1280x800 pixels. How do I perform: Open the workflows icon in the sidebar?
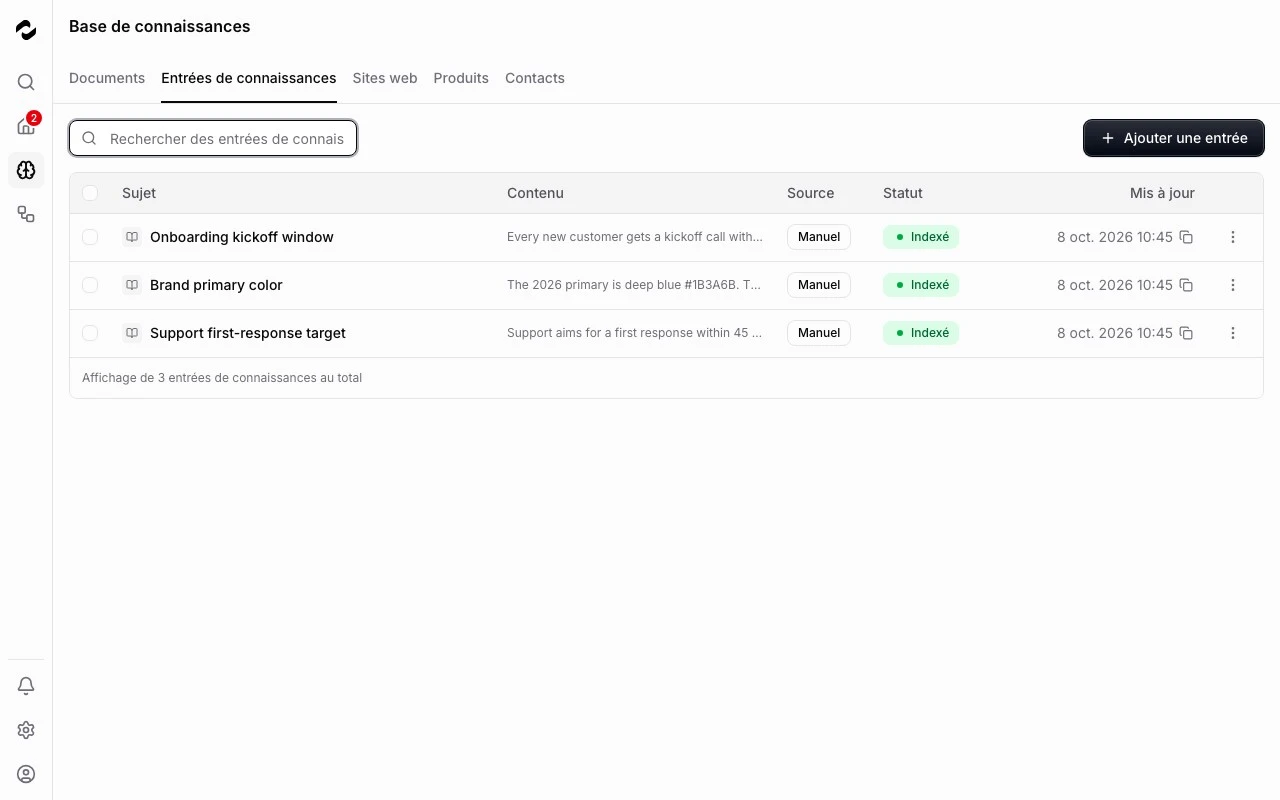[x=26, y=214]
